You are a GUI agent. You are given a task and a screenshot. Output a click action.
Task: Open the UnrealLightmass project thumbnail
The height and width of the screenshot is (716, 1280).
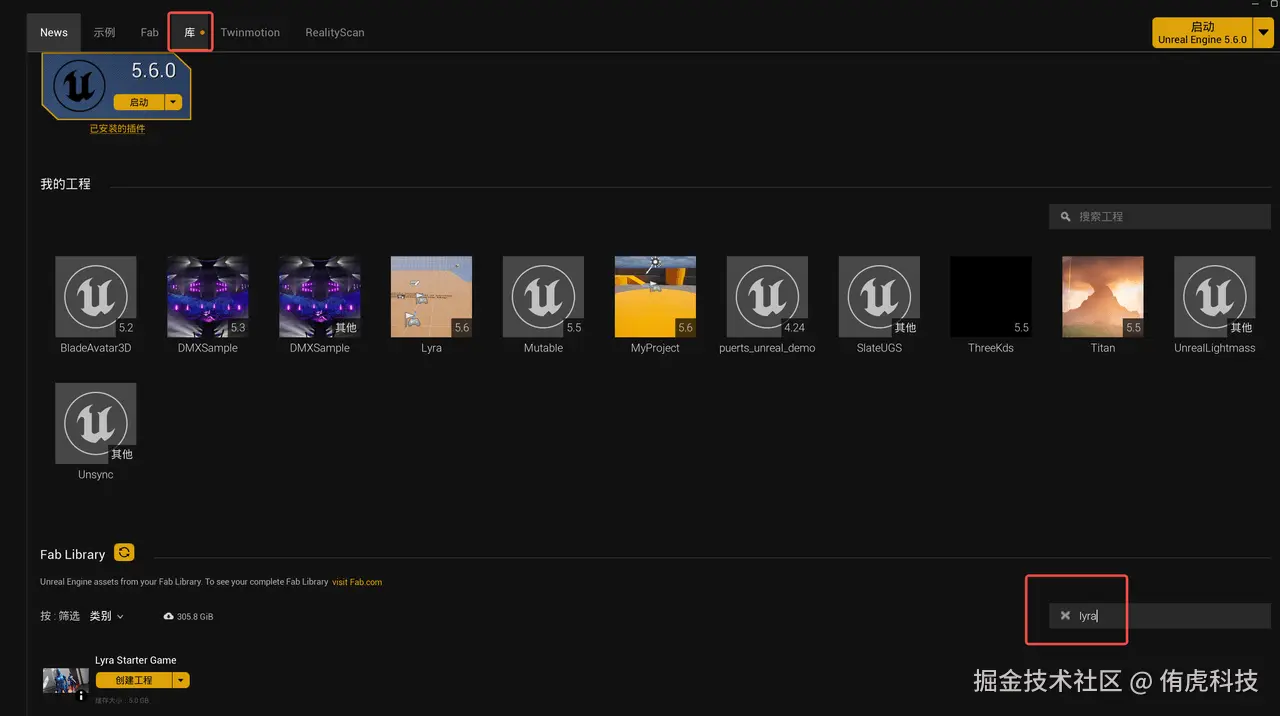click(x=1215, y=297)
